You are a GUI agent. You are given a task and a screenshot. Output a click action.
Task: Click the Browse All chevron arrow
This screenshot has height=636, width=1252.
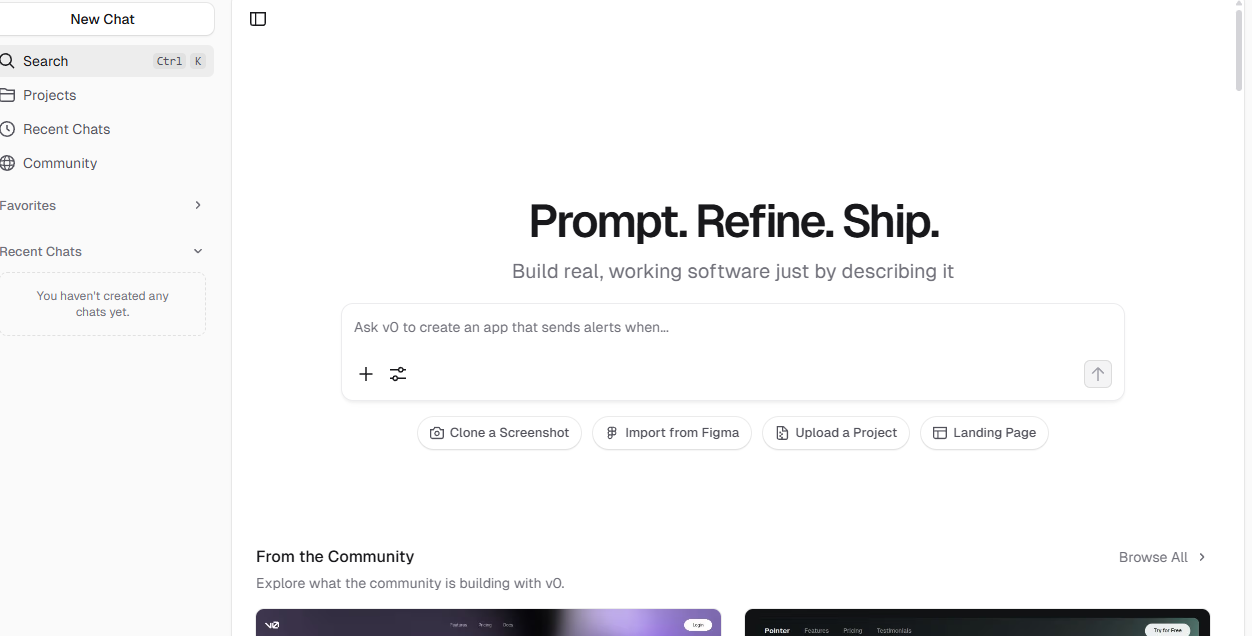point(1202,557)
